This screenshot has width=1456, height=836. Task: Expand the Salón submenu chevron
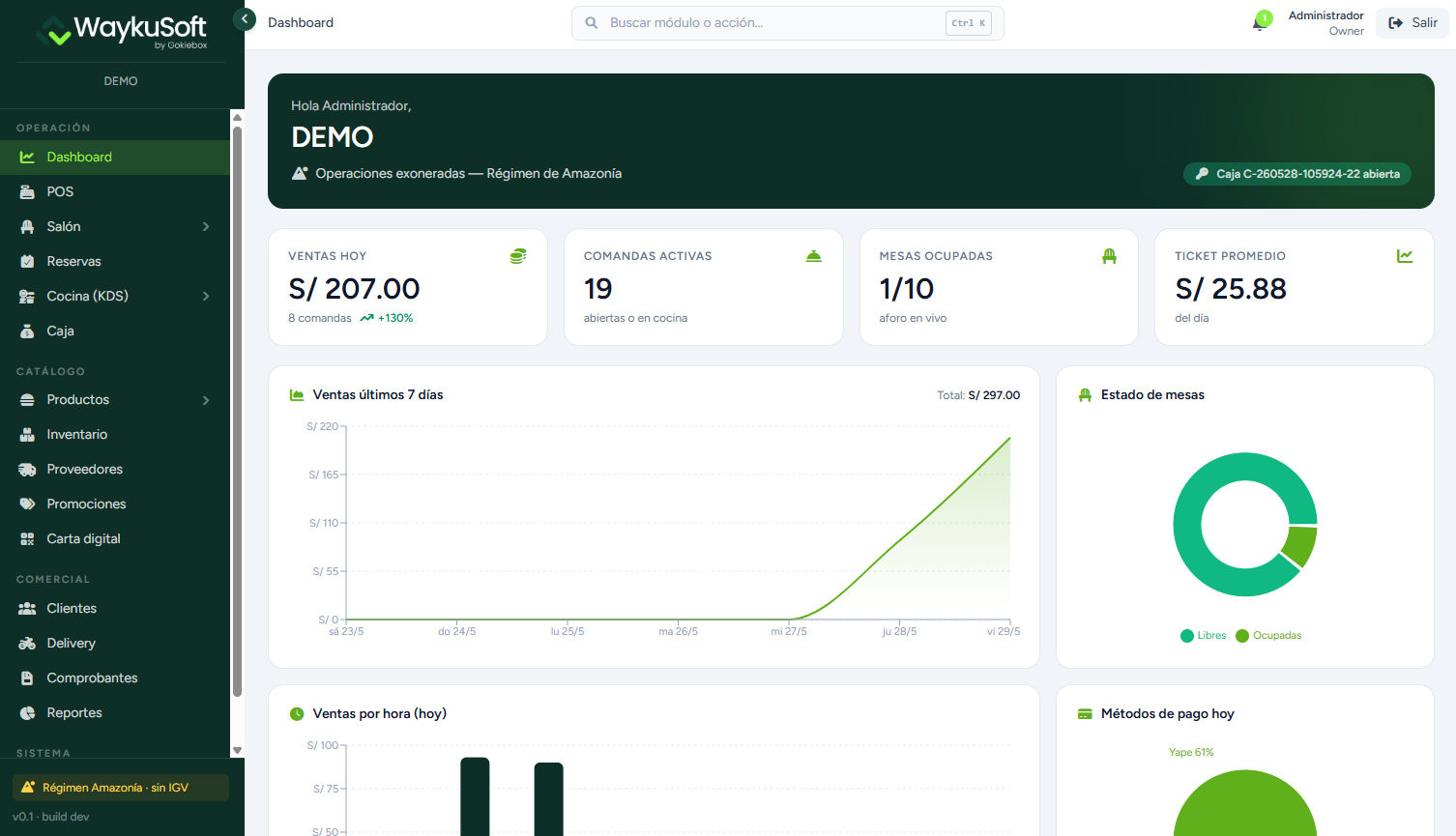206,227
